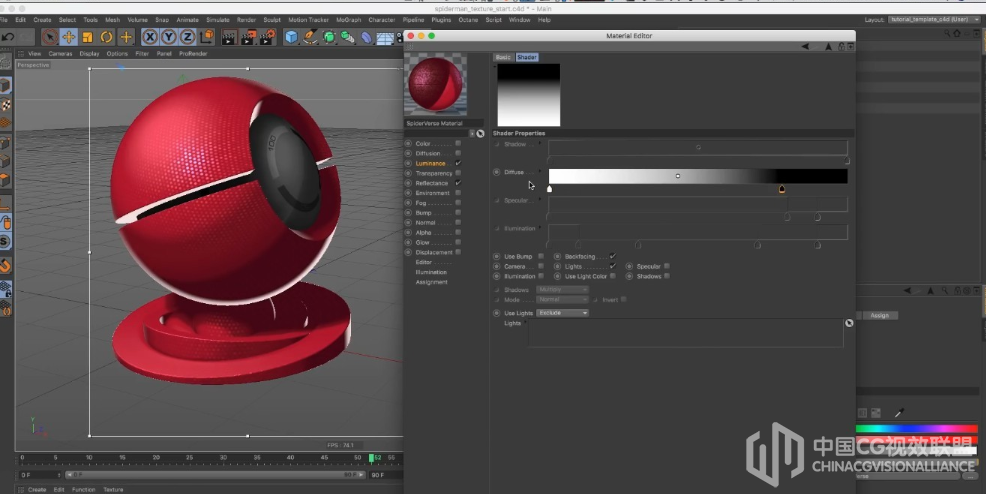Open the Layout selector dropdown

tap(934, 19)
